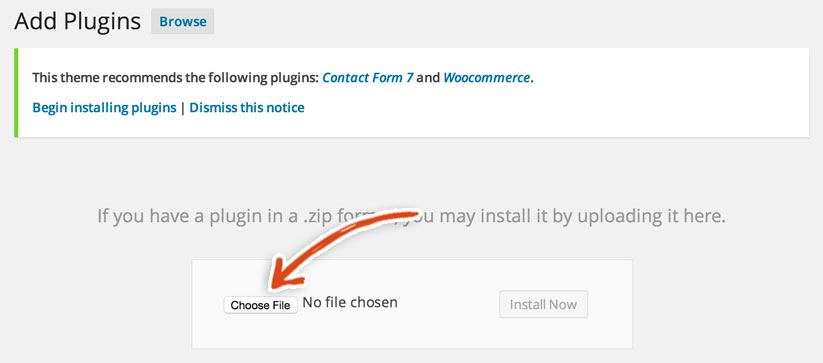This screenshot has width=823, height=363.
Task: Dismiss this notice via its link
Action: pos(247,108)
